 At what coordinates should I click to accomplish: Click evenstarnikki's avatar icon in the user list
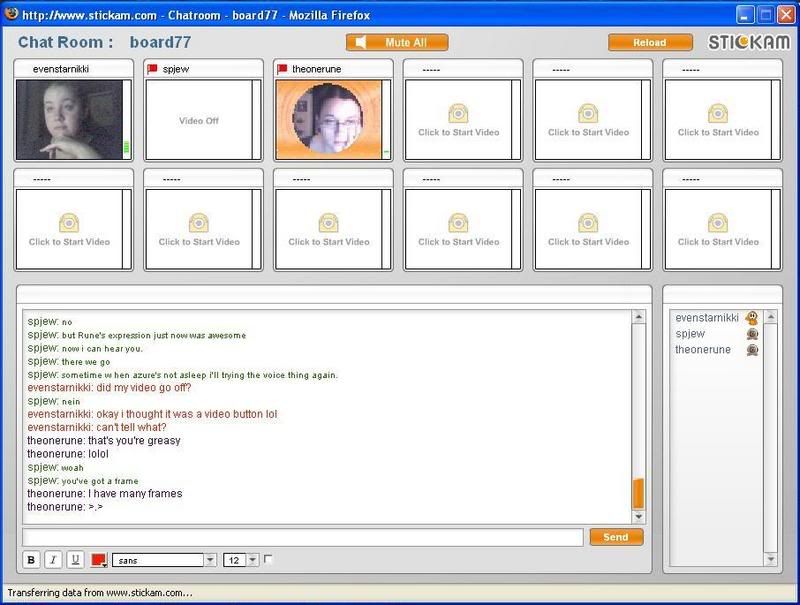pyautogui.click(x=752, y=318)
